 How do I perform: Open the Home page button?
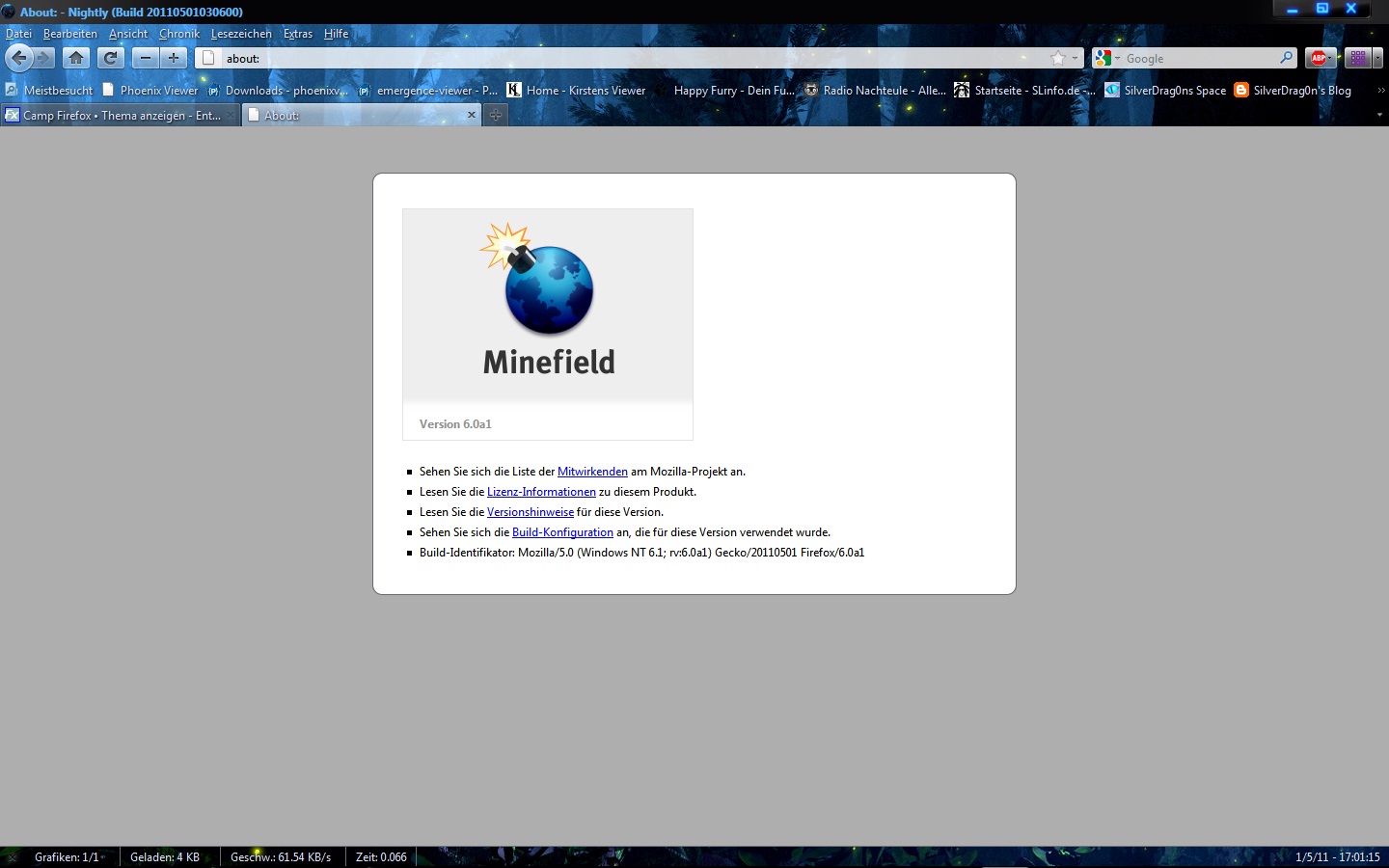coord(76,58)
